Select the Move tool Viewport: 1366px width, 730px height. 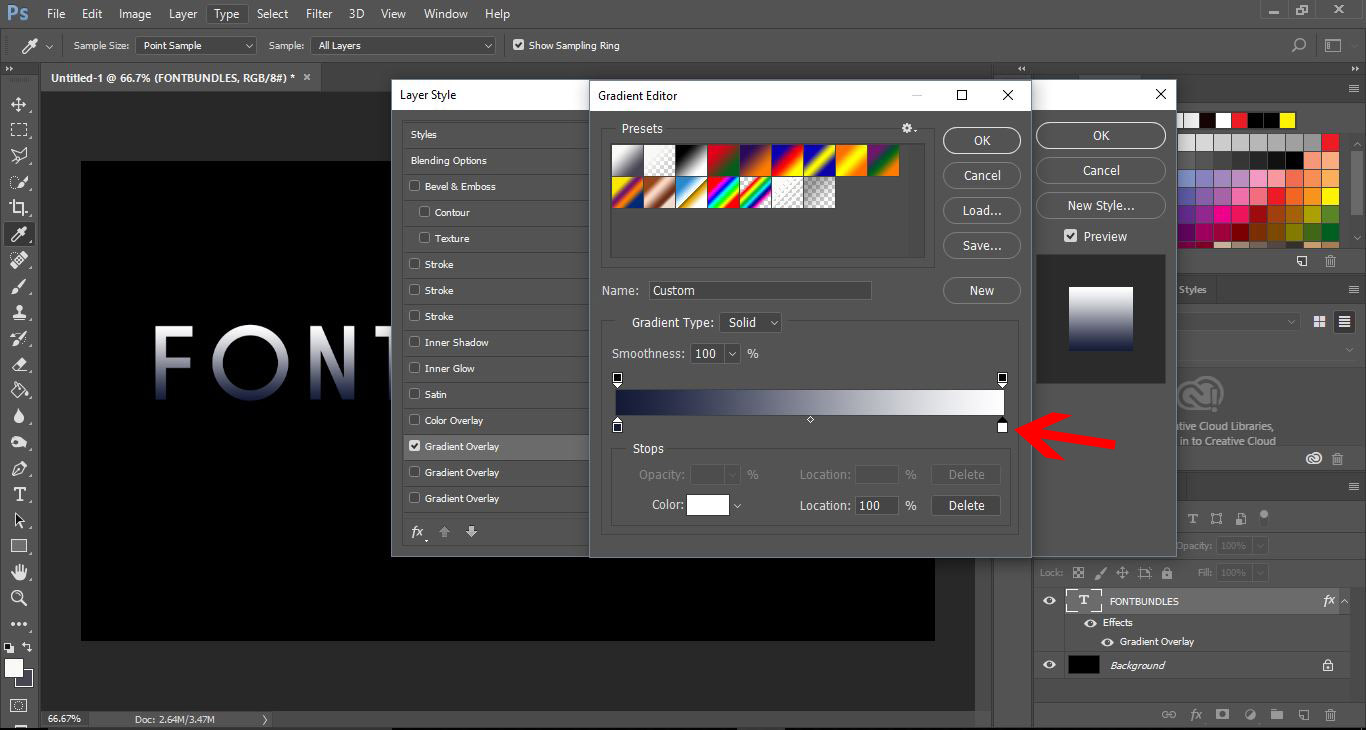pyautogui.click(x=18, y=104)
